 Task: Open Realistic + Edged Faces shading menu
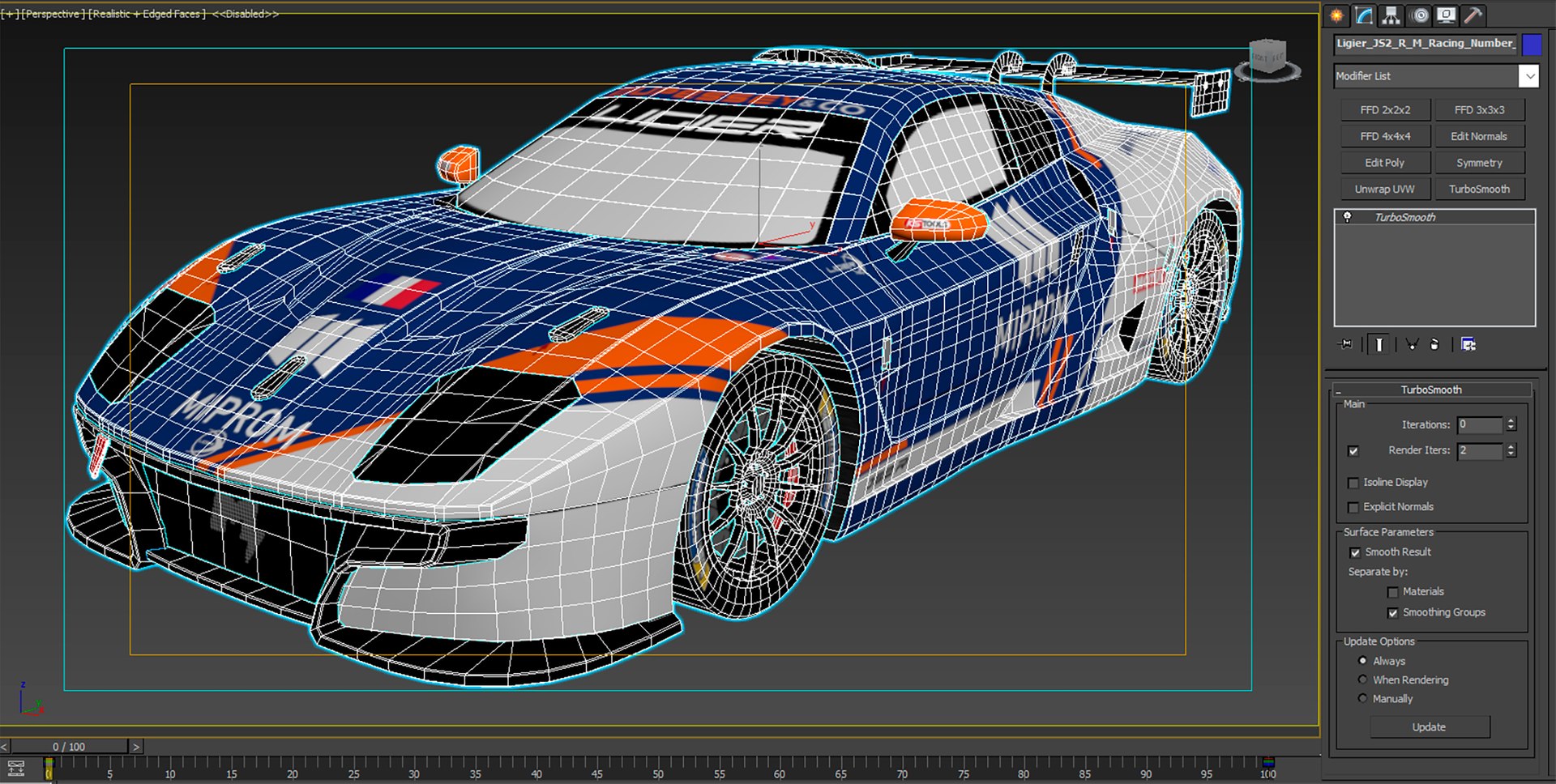(x=147, y=14)
